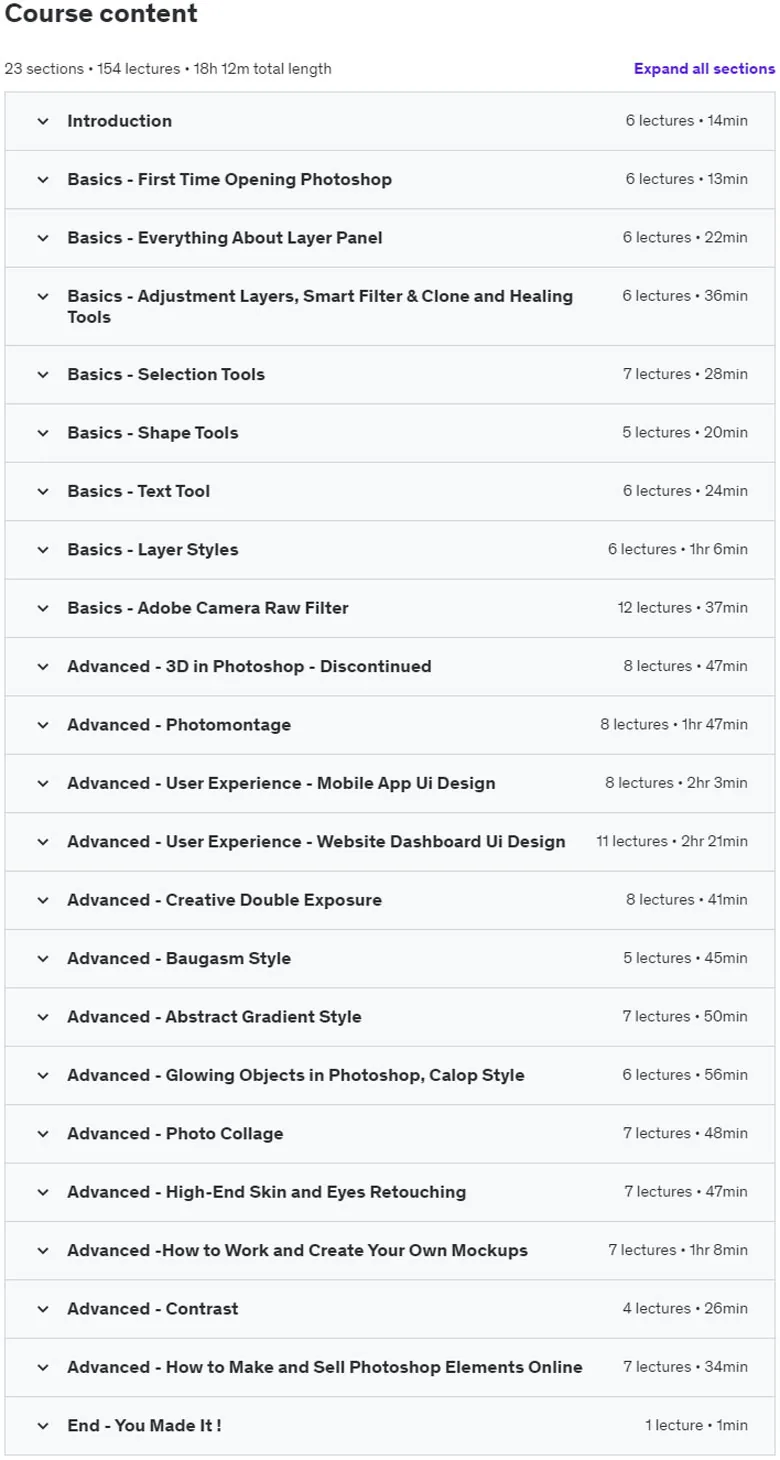
Task: Open Basics - Everything About Layer Panel section
Action: [x=390, y=238]
